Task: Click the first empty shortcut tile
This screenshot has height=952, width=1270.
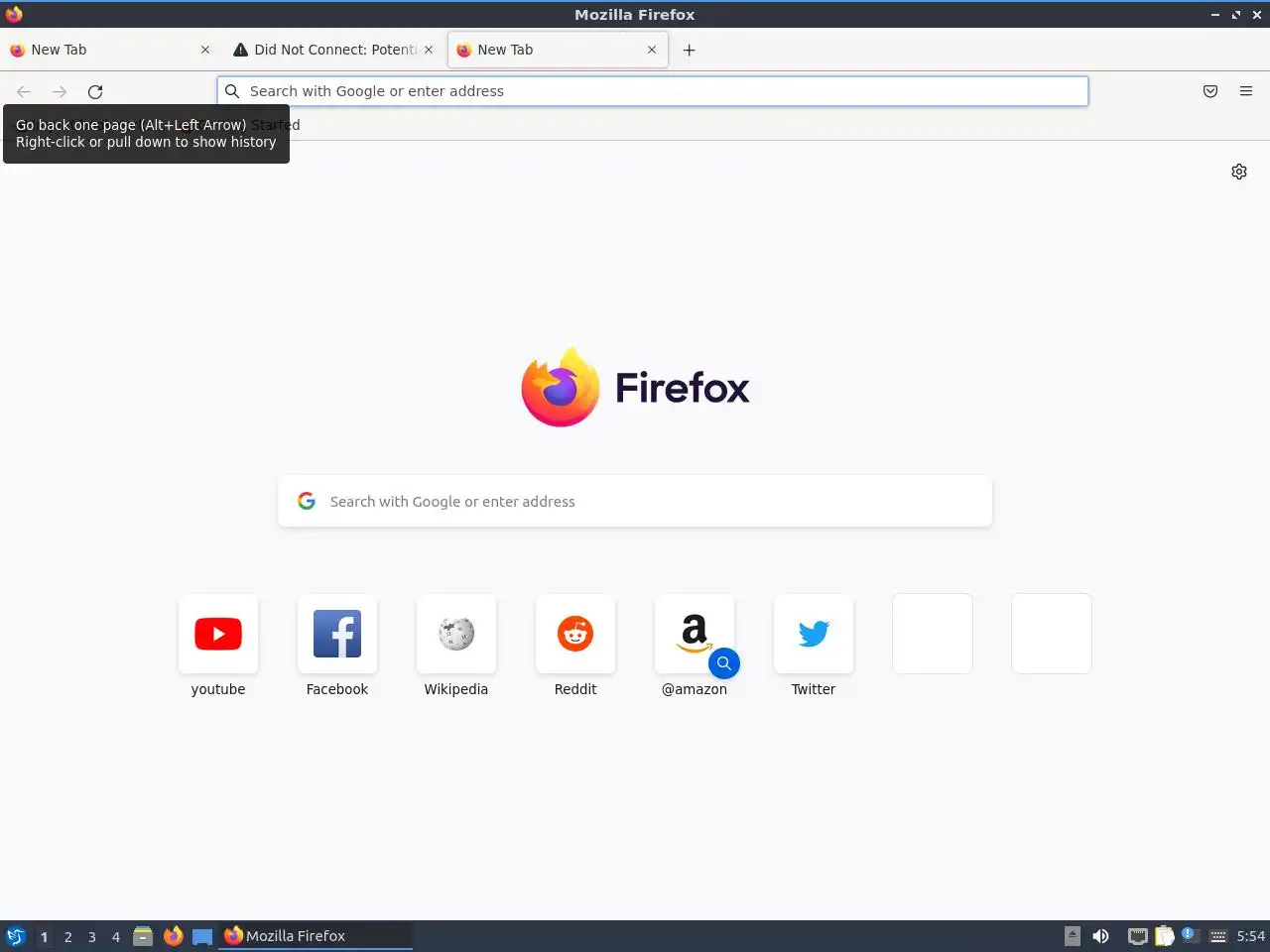Action: point(933,634)
